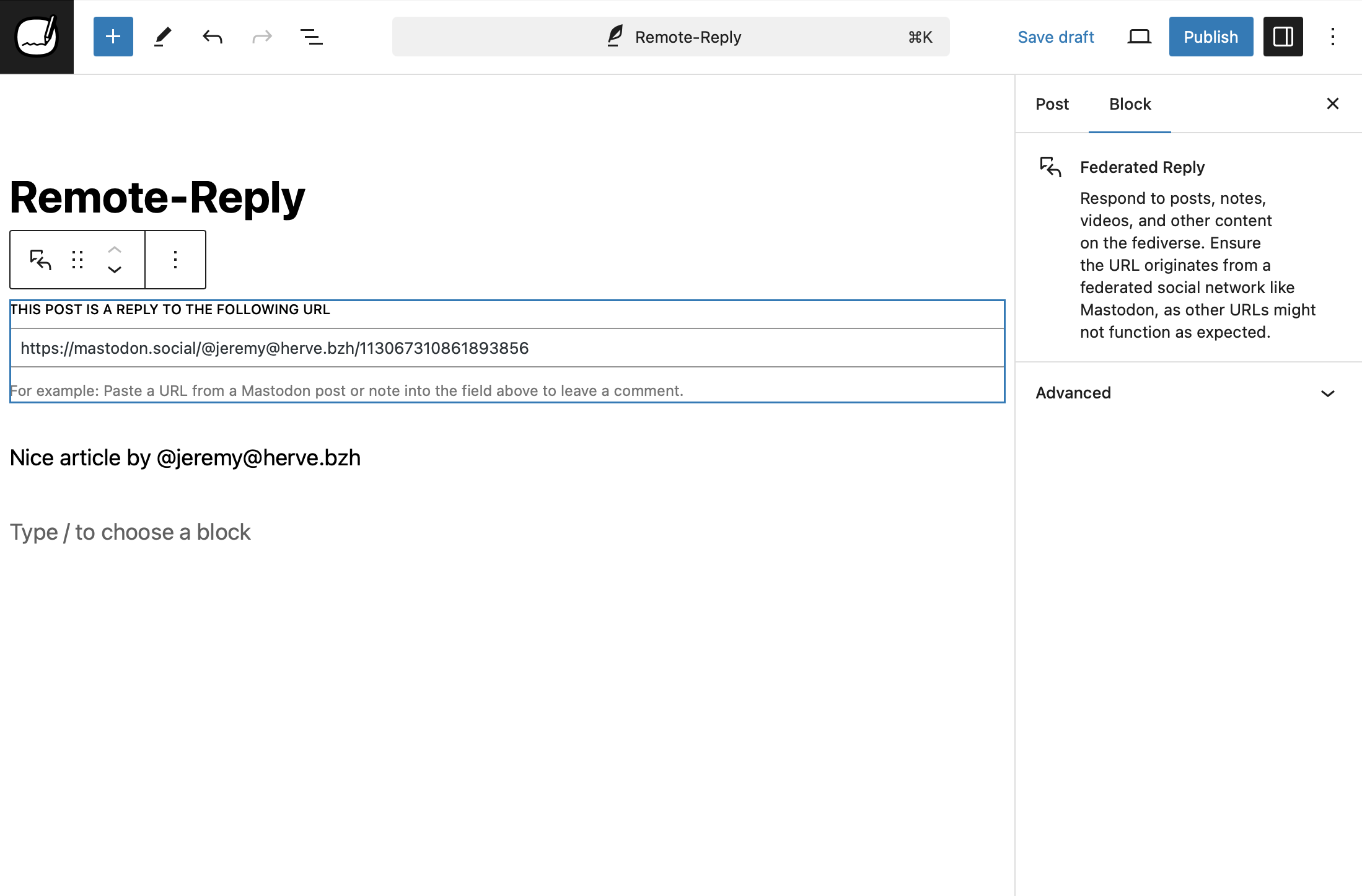Click the paragraph 'Nice article by @jeremy@herve.bzh'
This screenshot has height=896, width=1362.
[x=185, y=458]
